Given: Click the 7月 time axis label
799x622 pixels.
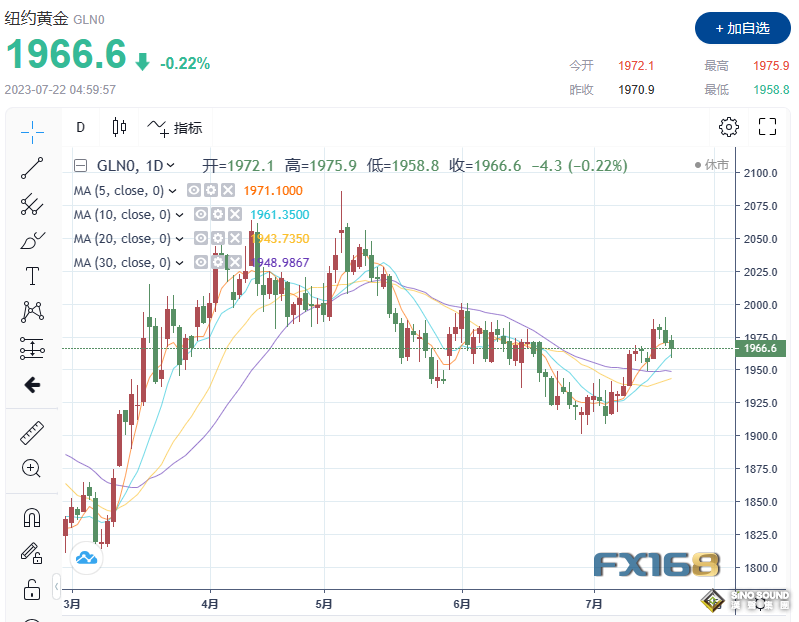Looking at the screenshot, I should point(594,604).
